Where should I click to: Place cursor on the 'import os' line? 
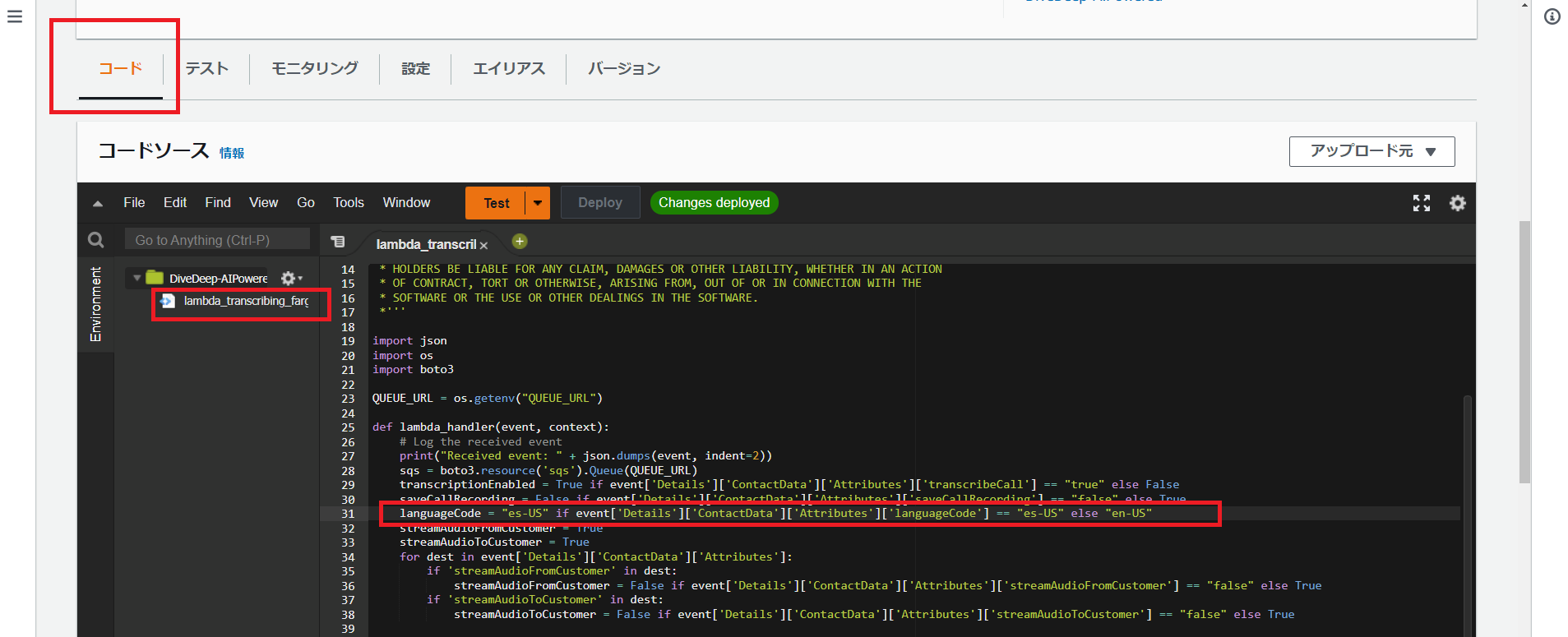pyautogui.click(x=403, y=356)
